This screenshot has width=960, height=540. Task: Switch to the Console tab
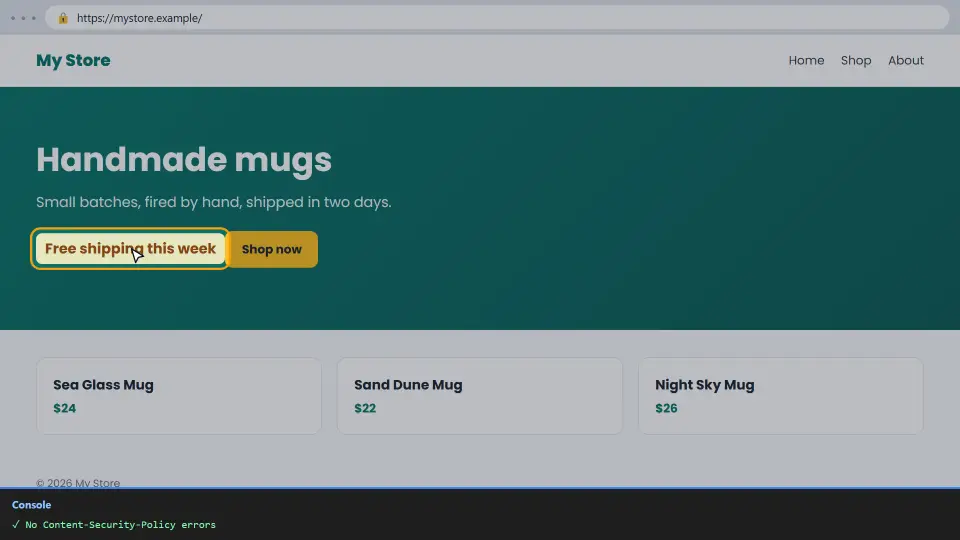(x=31, y=504)
